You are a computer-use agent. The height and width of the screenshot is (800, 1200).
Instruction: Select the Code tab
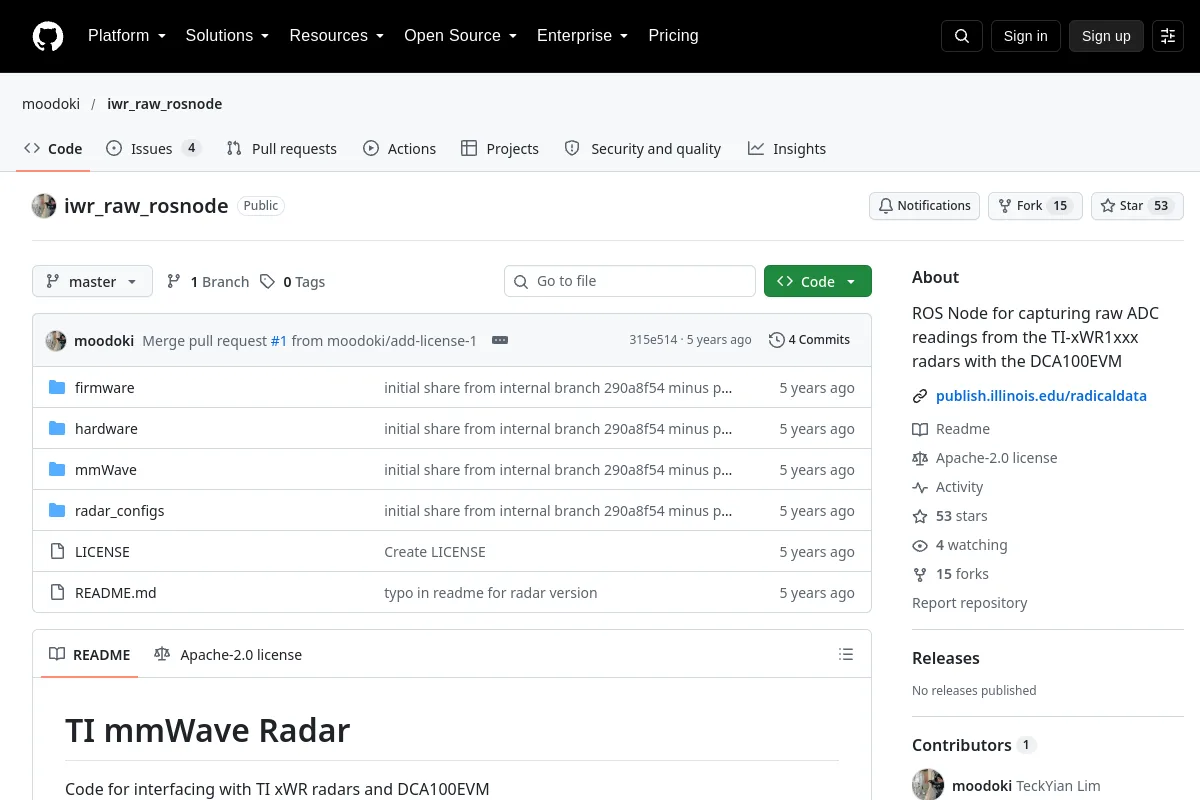click(54, 149)
